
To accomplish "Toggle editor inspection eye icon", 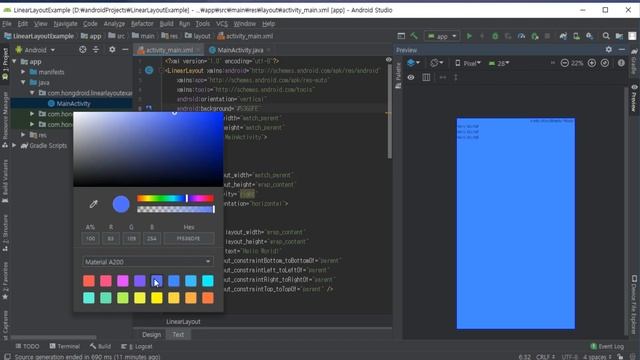I will pos(389,60).
